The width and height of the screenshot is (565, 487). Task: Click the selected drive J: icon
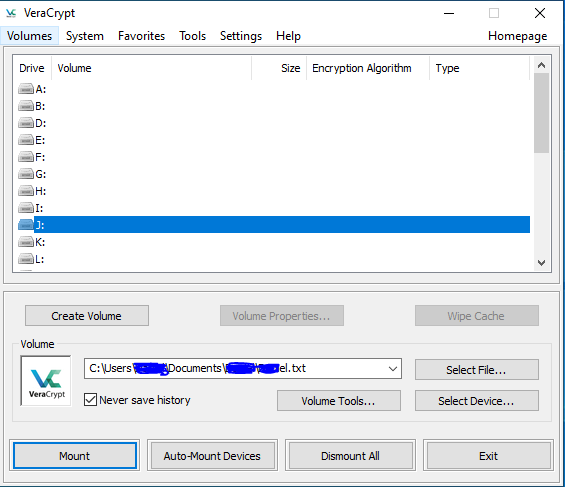[26, 225]
